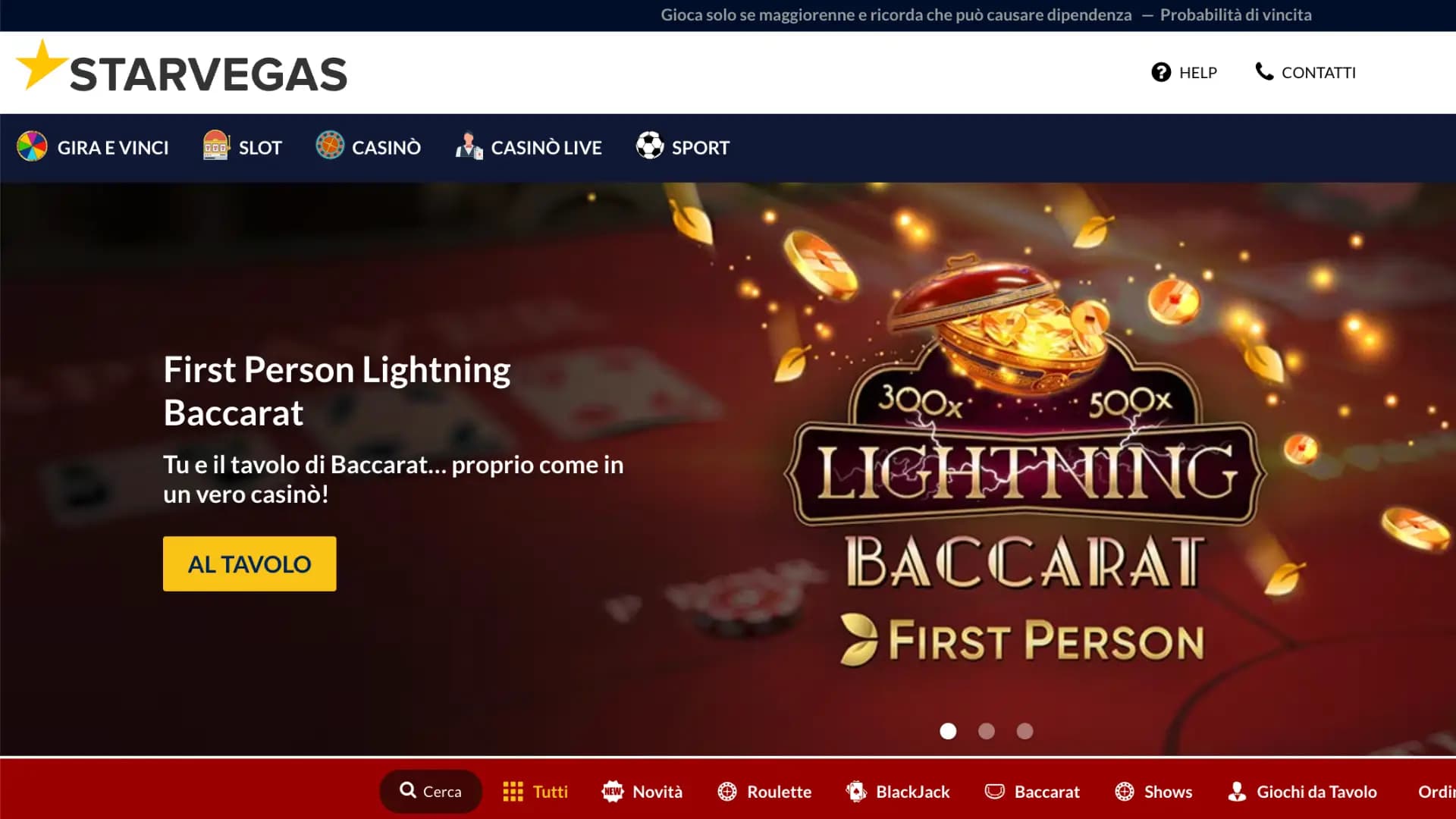Click the Sport soccer ball icon
This screenshot has height=819, width=1456.
(650, 145)
